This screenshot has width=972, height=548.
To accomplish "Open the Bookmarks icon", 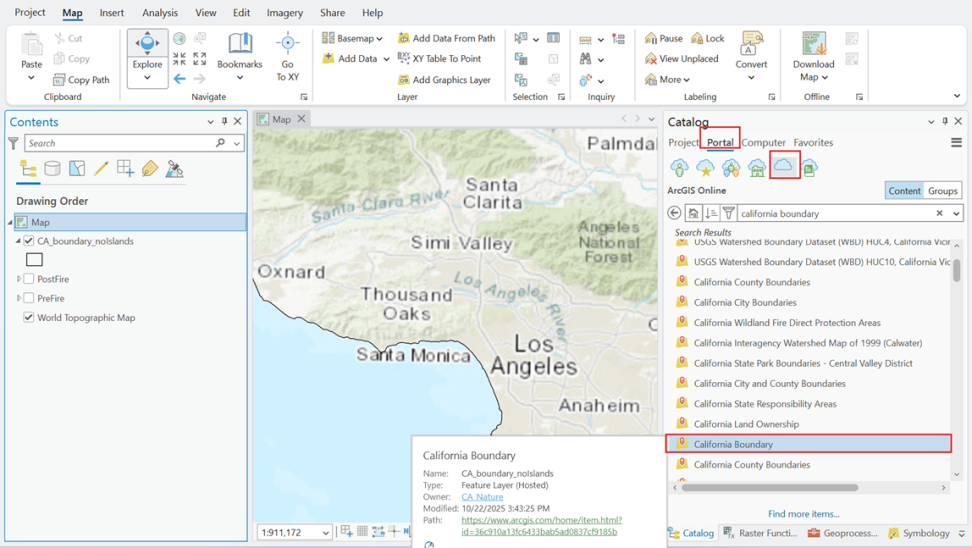I will coord(240,45).
